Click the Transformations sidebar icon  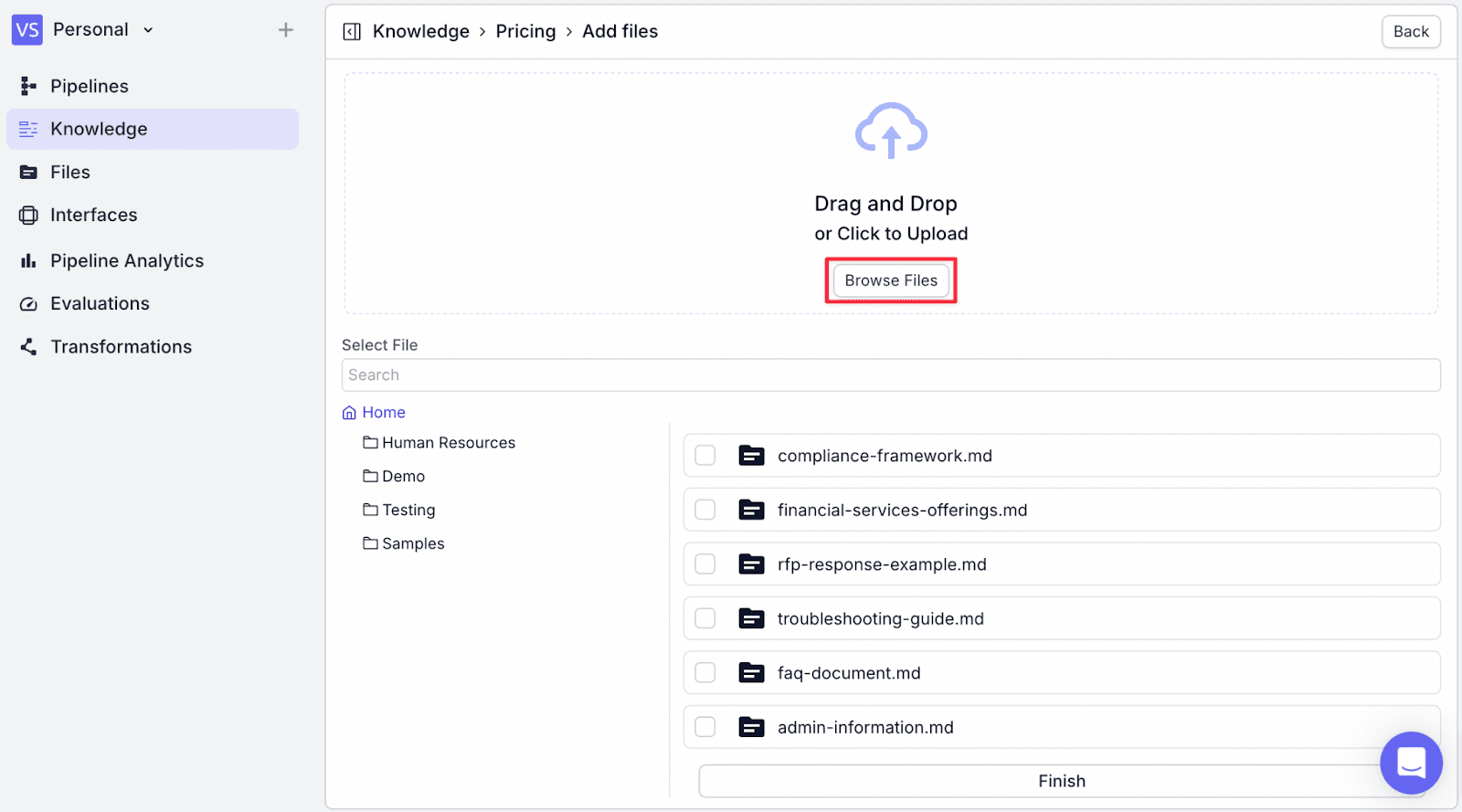pos(28,347)
